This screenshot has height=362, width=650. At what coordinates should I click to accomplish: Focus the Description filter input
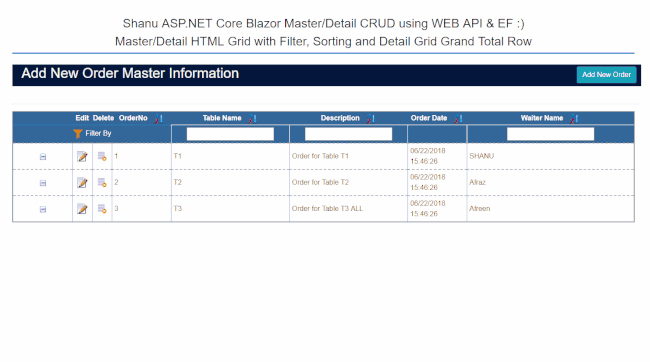point(348,134)
